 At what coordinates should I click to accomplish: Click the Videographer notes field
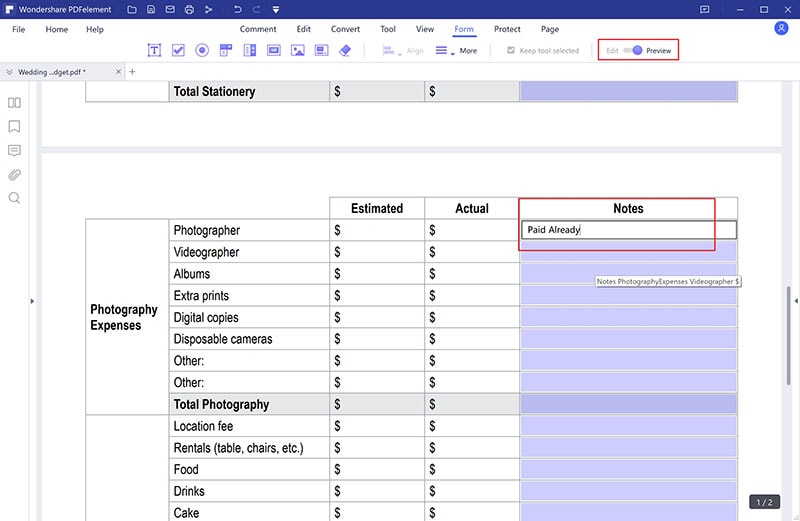(629, 252)
